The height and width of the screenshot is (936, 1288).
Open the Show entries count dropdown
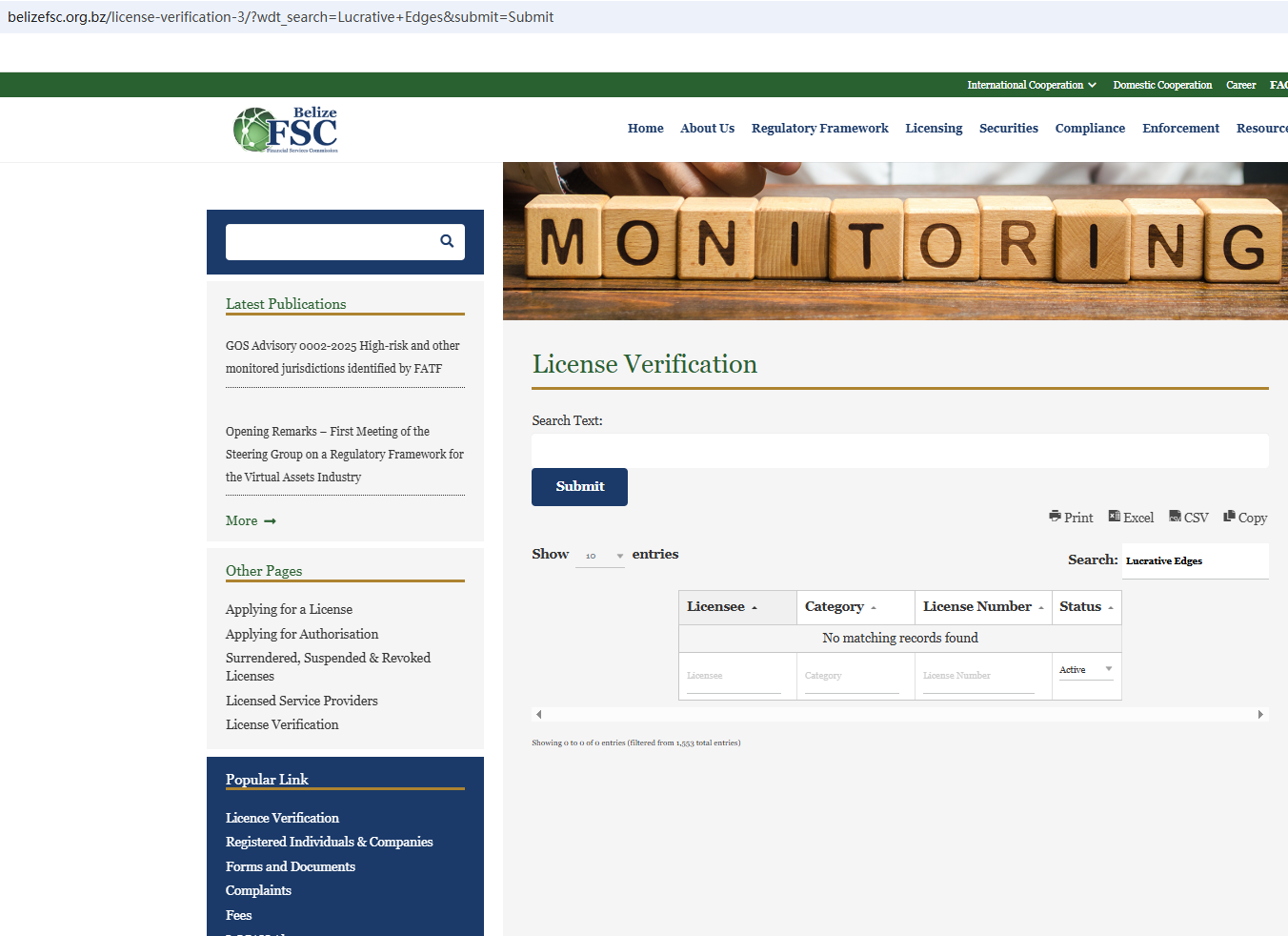(600, 556)
